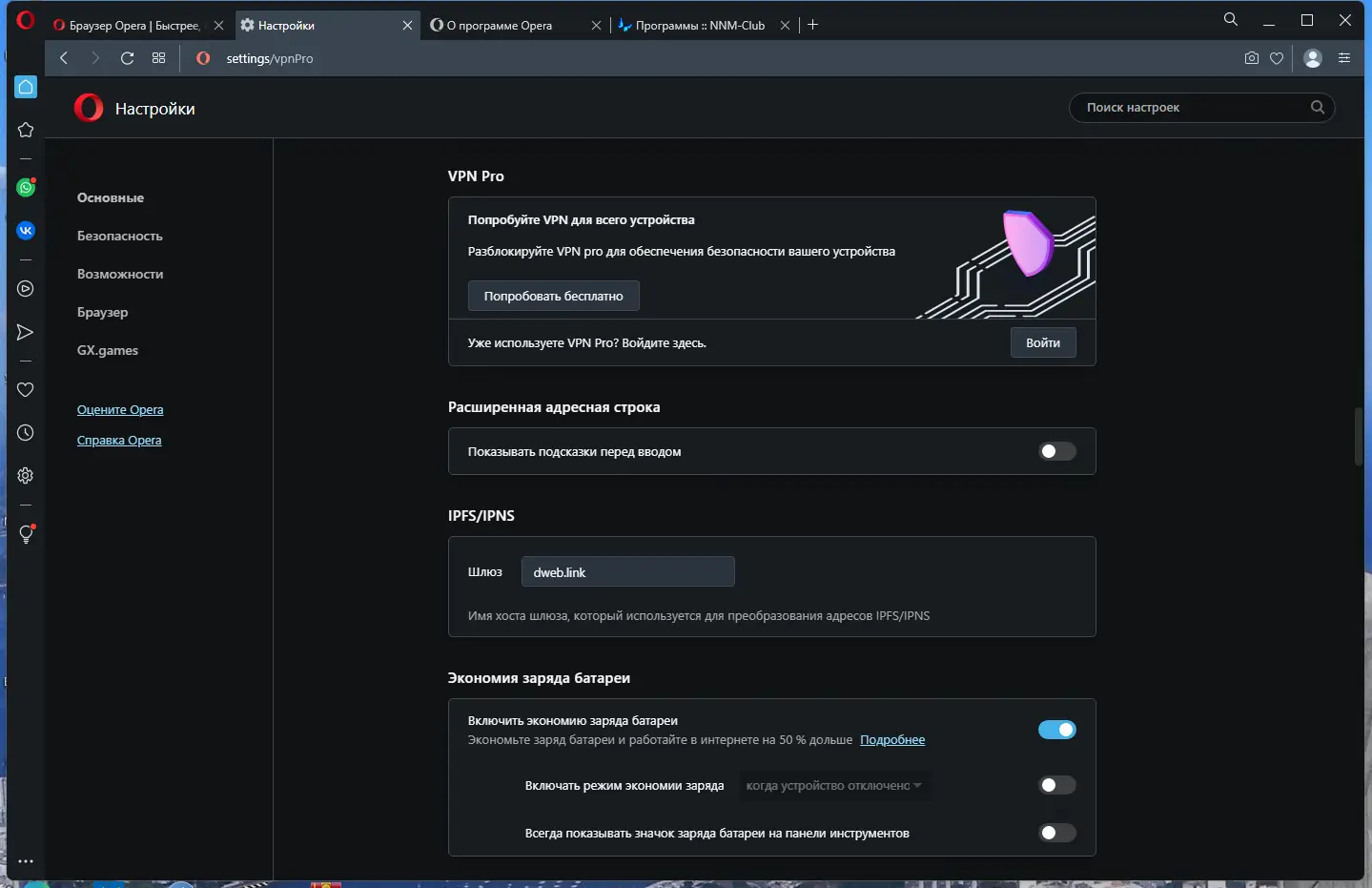This screenshot has height=888, width=1372.
Task: Open the 'Браузер' settings section
Action: (x=102, y=312)
